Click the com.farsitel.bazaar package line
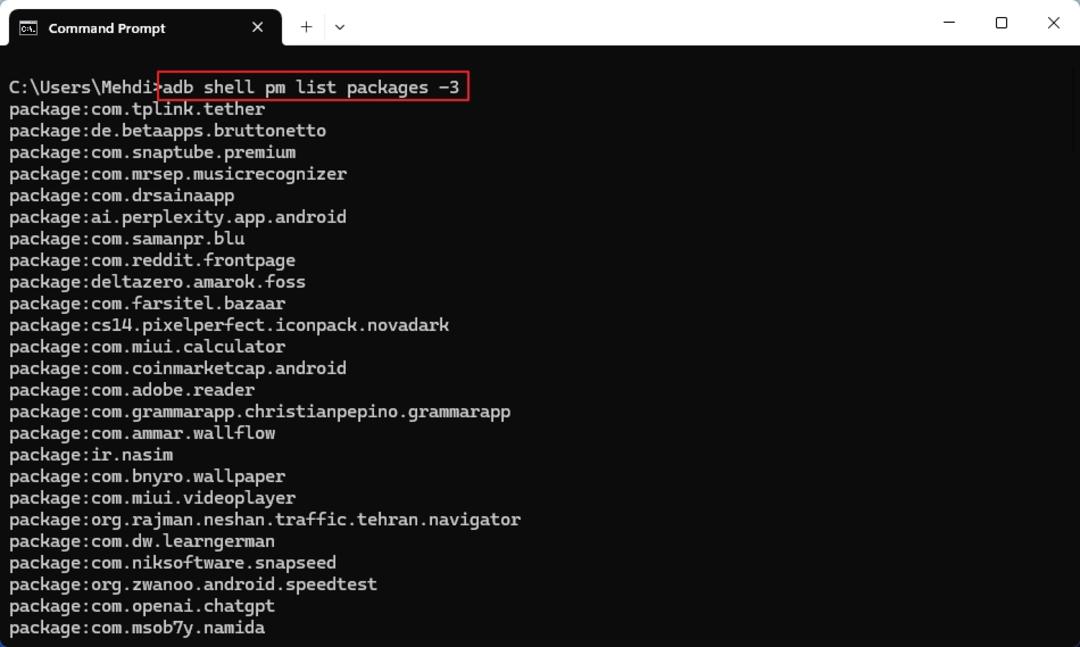The height and width of the screenshot is (647, 1080). tap(147, 303)
